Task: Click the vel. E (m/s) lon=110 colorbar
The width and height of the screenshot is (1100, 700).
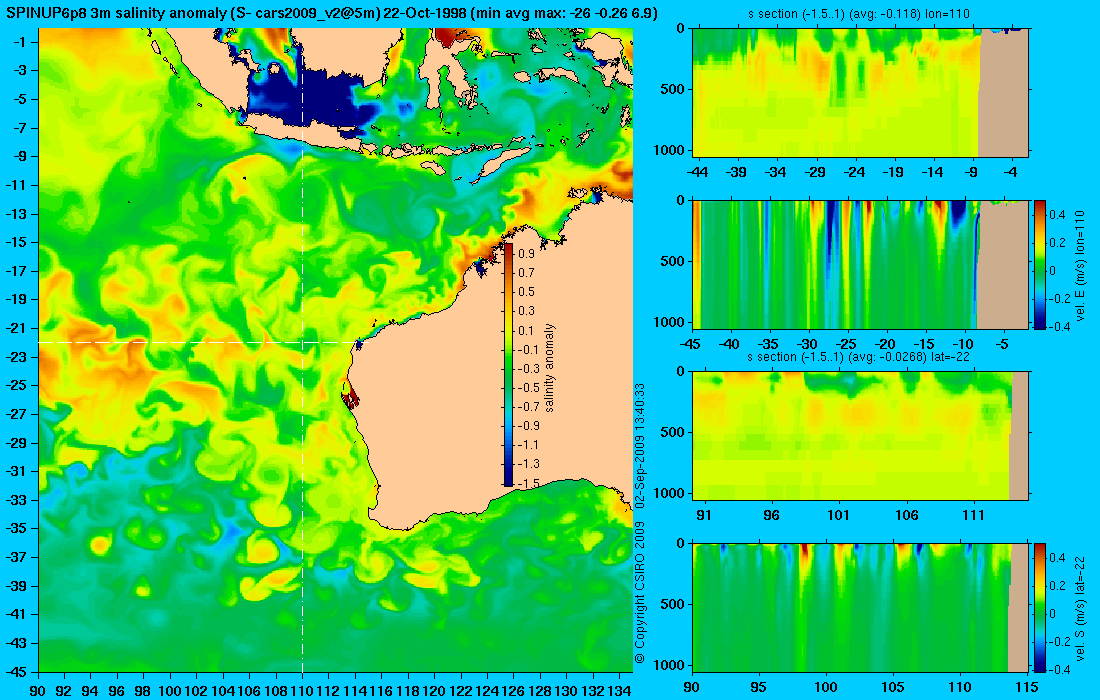Action: click(1039, 264)
